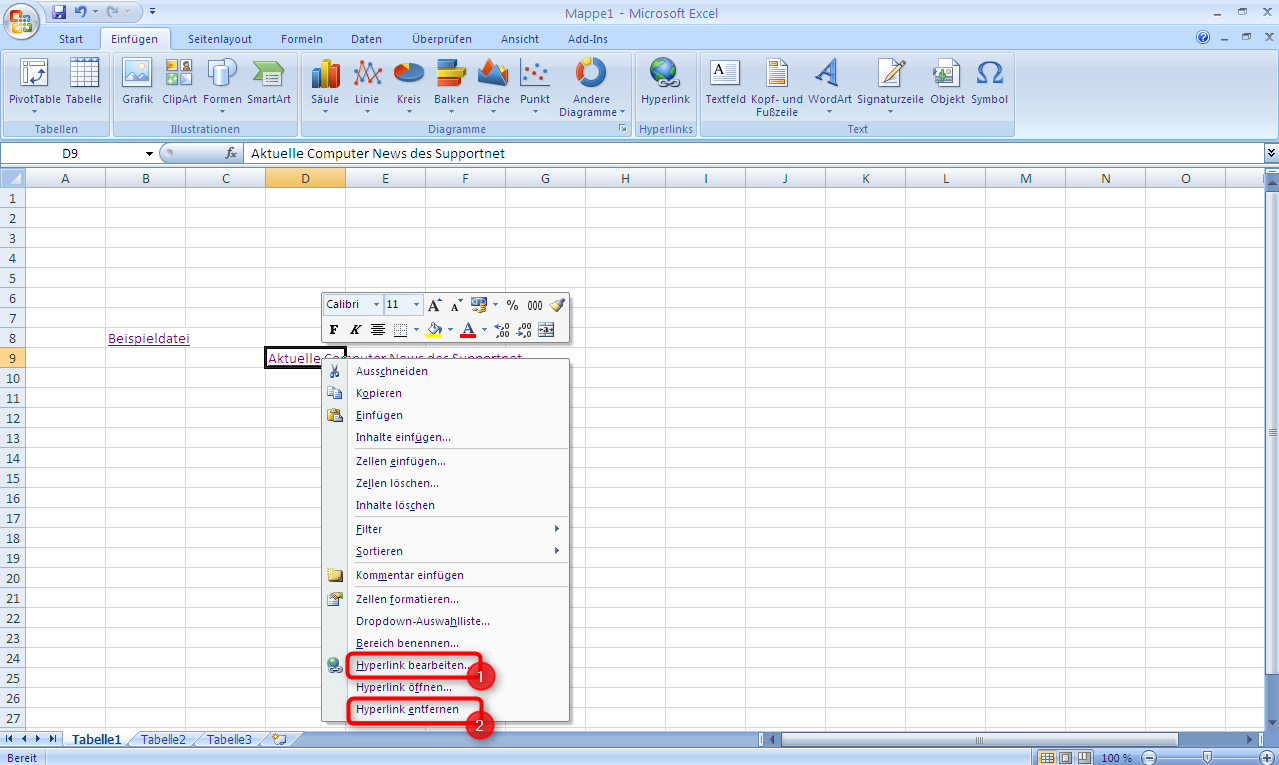
Task: Open the Name Box dropdown arrow
Action: (x=150, y=153)
